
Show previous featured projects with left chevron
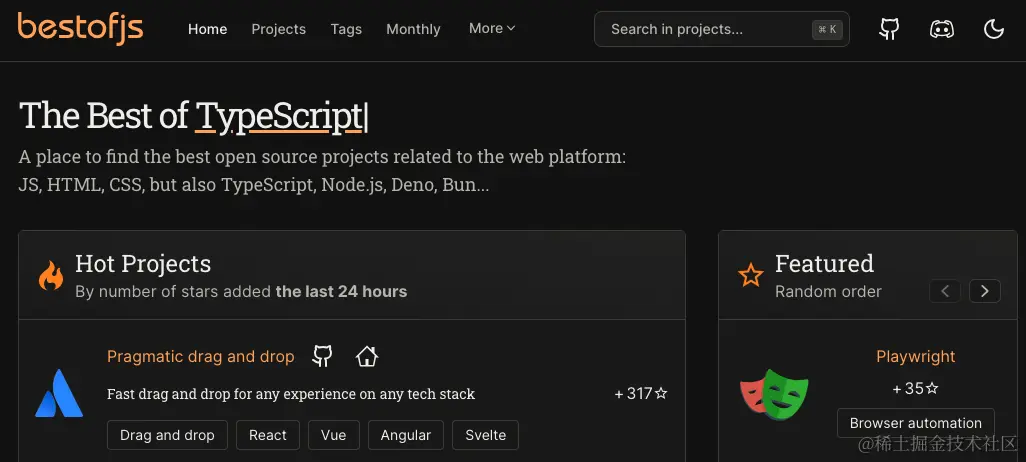click(945, 291)
